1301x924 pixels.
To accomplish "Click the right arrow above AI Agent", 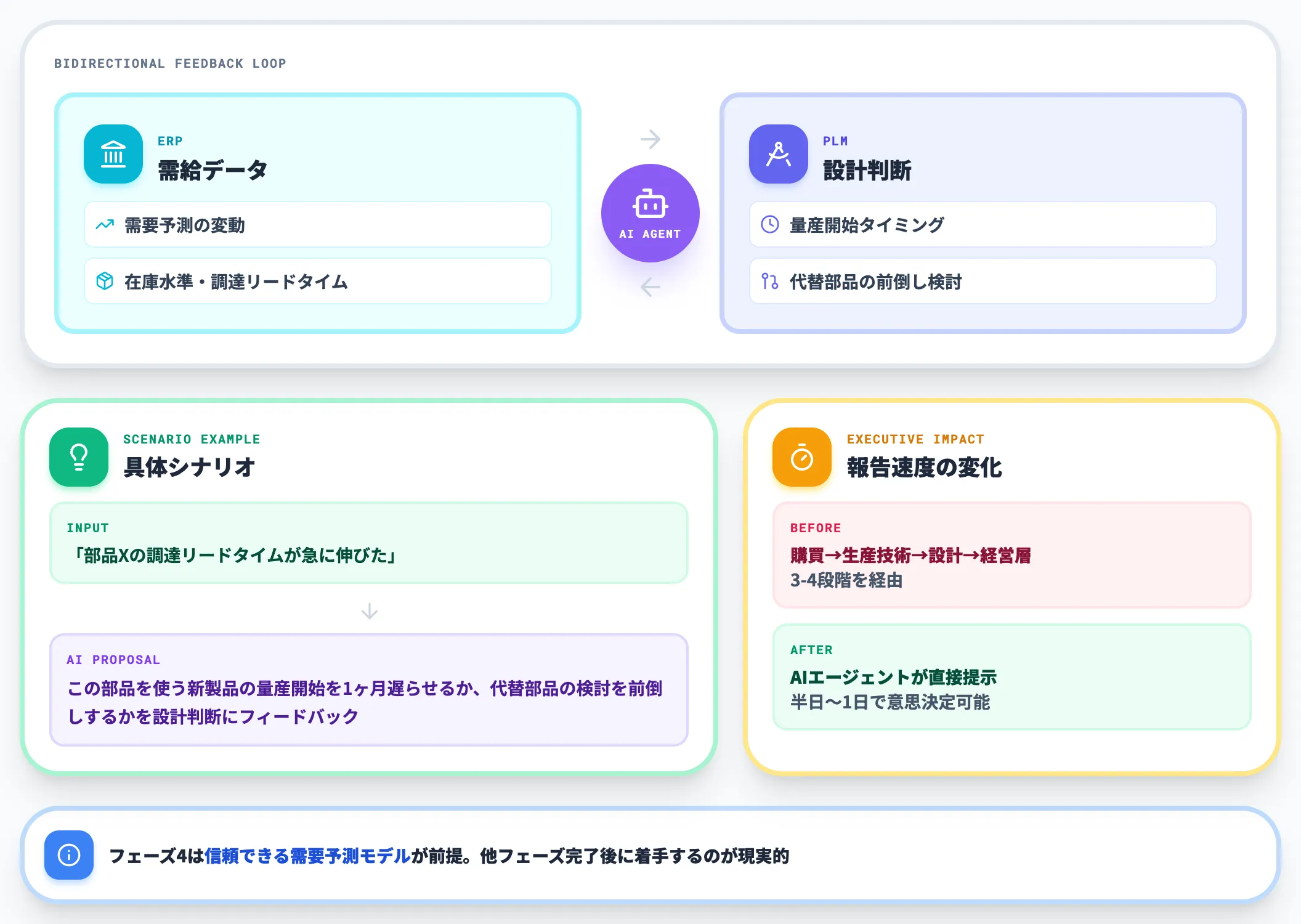I will [x=650, y=139].
